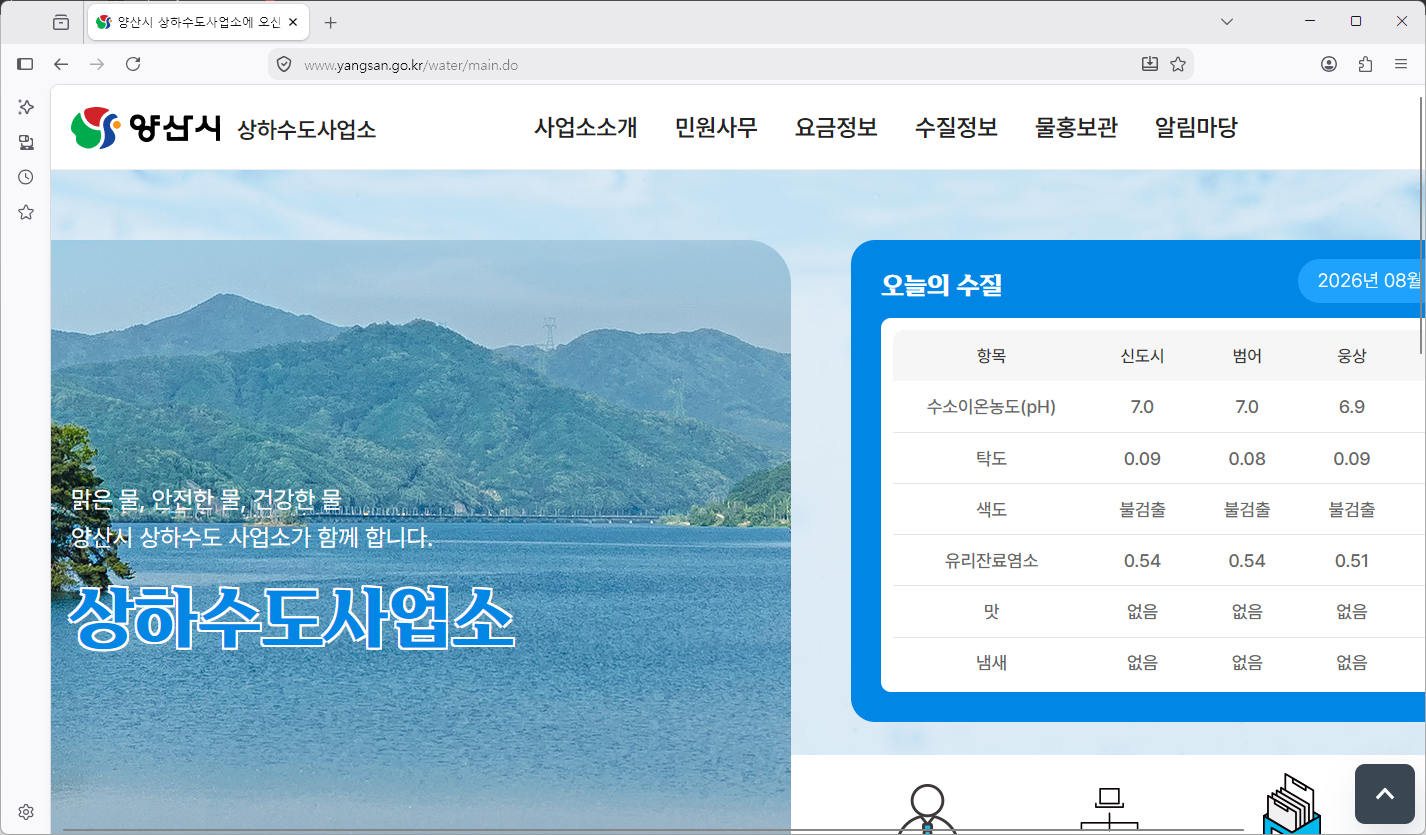Viewport: 1426px width, 835px height.
Task: Open the sidebar toggle in browser toolbar
Action: pos(26,64)
